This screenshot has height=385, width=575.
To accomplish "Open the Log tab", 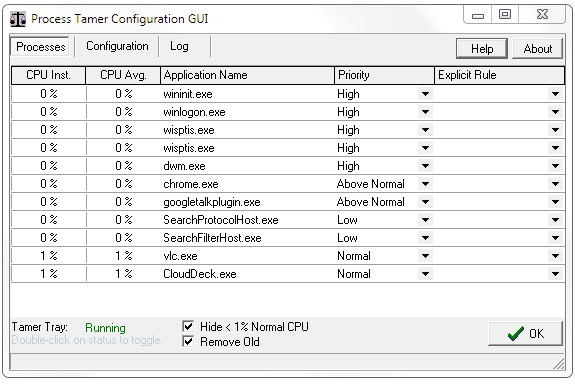I will click(179, 46).
